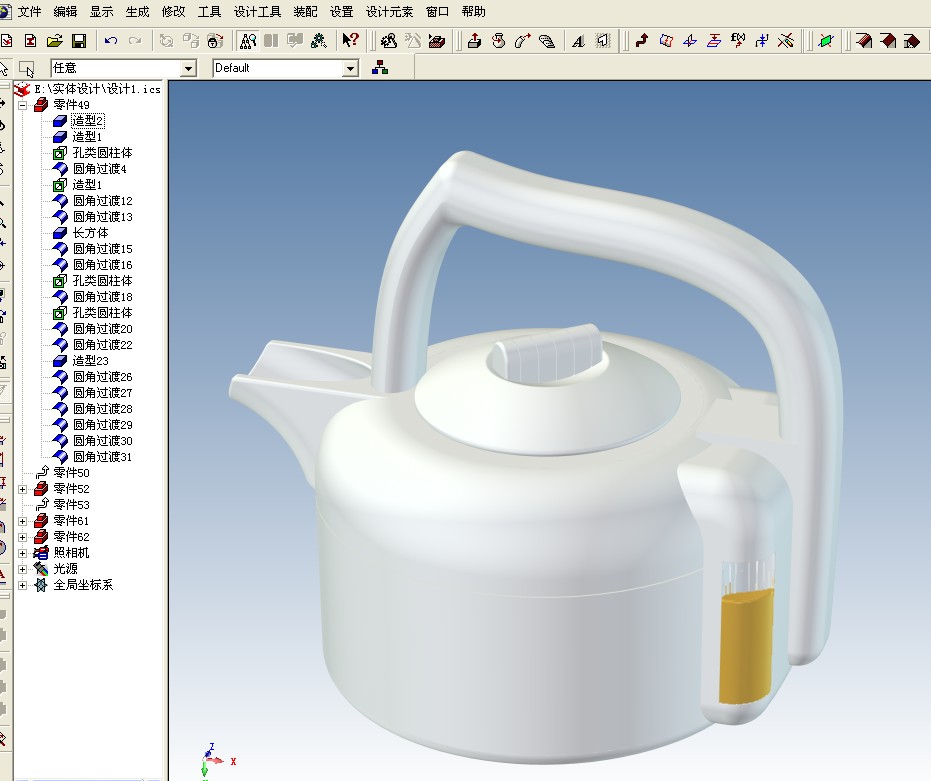Click the selection box pointer icon
Viewport: 931px width, 781px height.
tap(27, 69)
